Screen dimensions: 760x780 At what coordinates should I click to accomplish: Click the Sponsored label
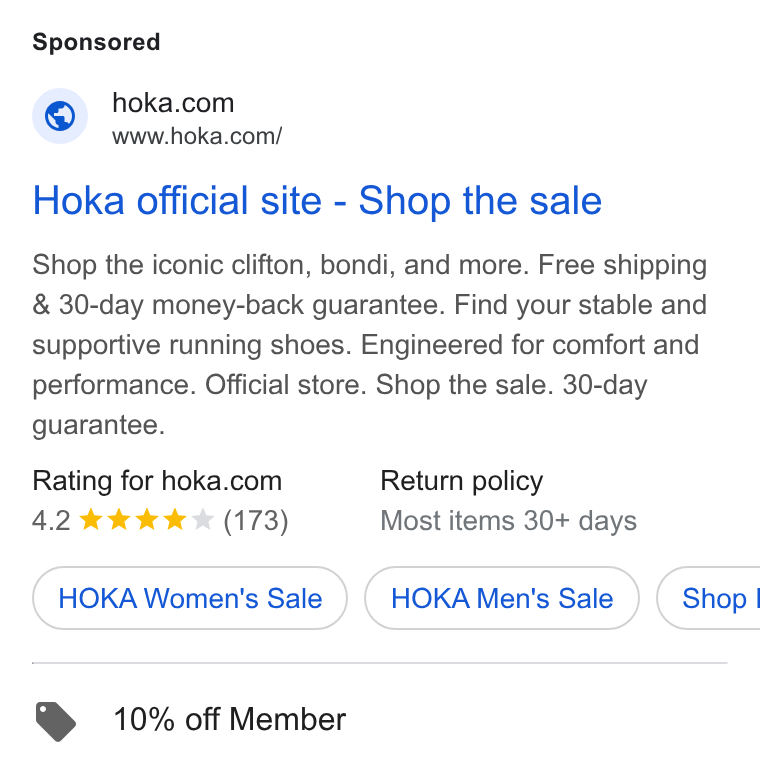[x=96, y=42]
